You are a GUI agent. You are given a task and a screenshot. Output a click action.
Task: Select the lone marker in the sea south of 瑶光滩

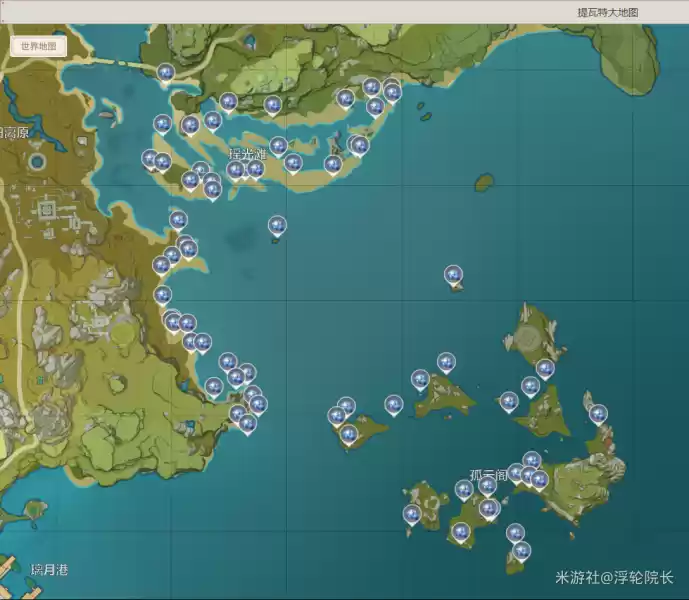click(x=277, y=226)
